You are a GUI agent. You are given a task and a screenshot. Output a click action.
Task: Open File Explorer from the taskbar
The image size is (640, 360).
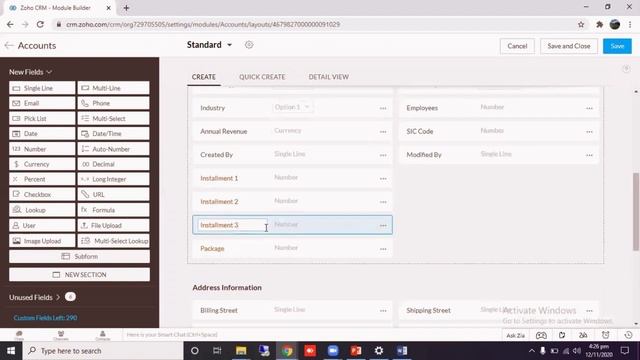[x=241, y=351]
